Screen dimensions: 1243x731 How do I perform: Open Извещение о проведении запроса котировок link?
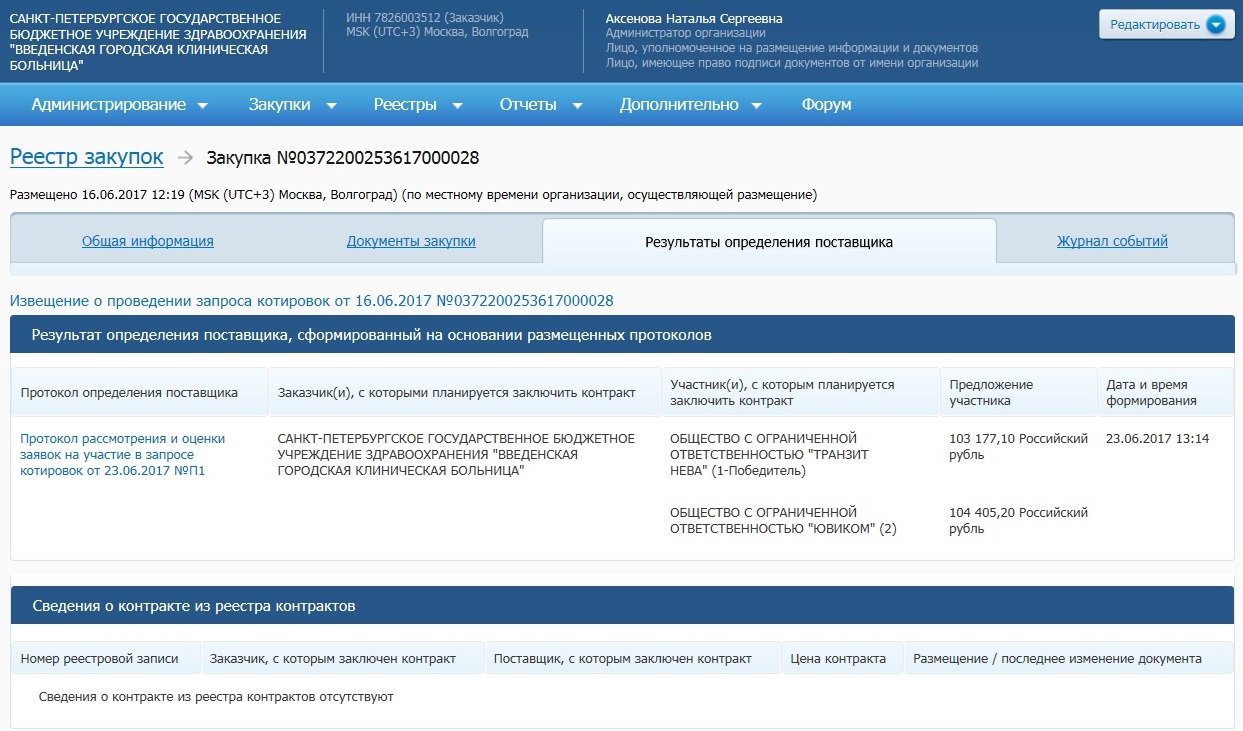point(311,300)
